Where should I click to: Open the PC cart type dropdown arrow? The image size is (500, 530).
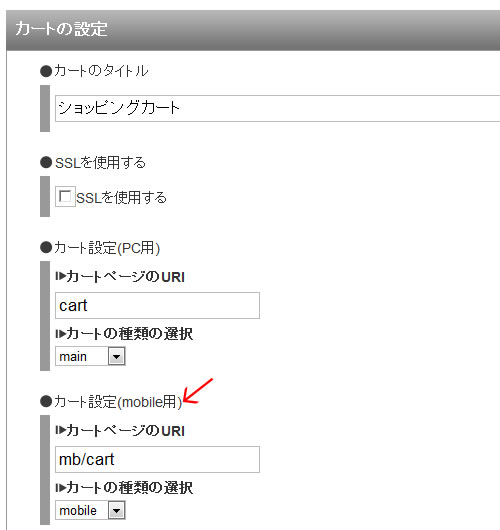click(x=117, y=356)
